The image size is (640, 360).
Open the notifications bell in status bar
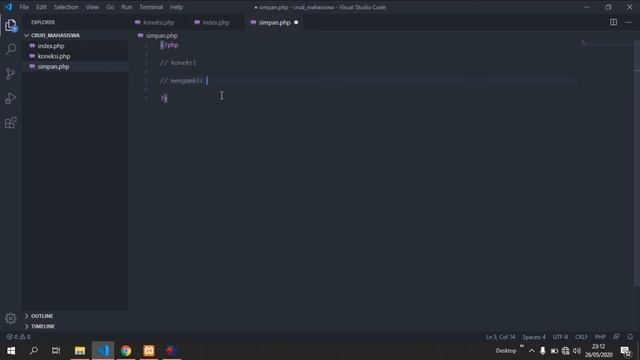tap(630, 337)
